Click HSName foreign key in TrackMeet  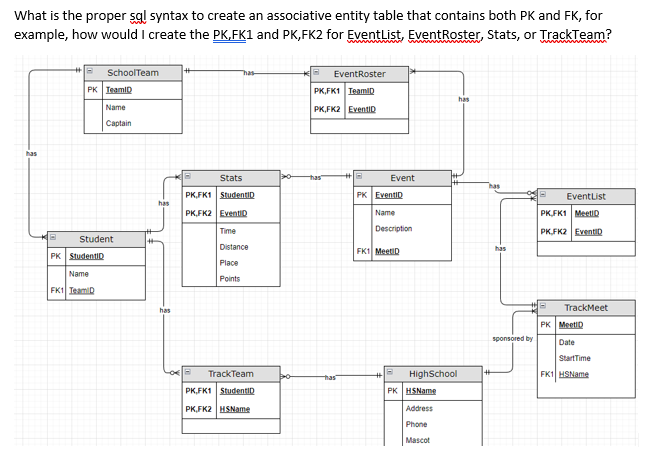point(574,374)
